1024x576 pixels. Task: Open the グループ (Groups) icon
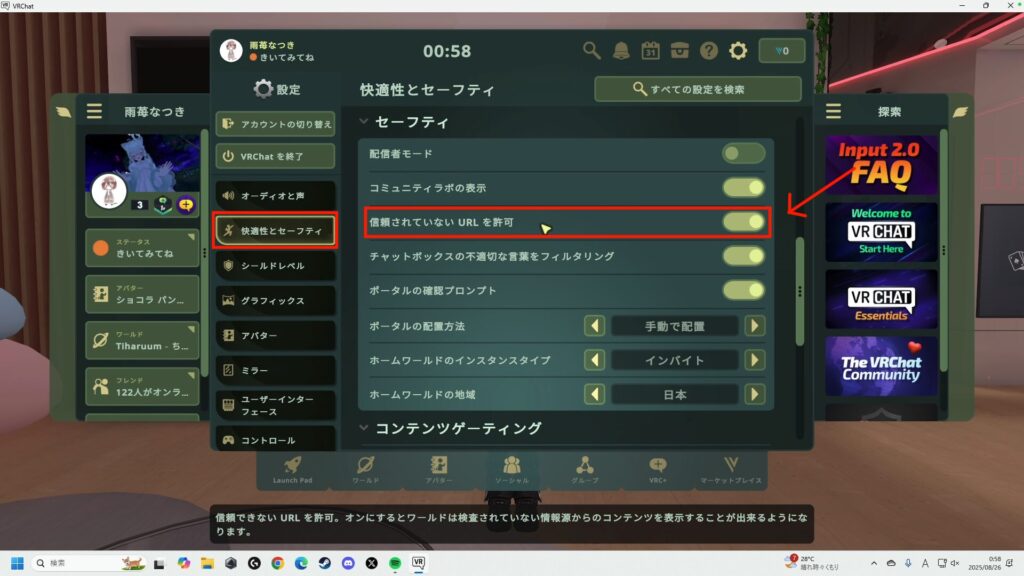[585, 469]
